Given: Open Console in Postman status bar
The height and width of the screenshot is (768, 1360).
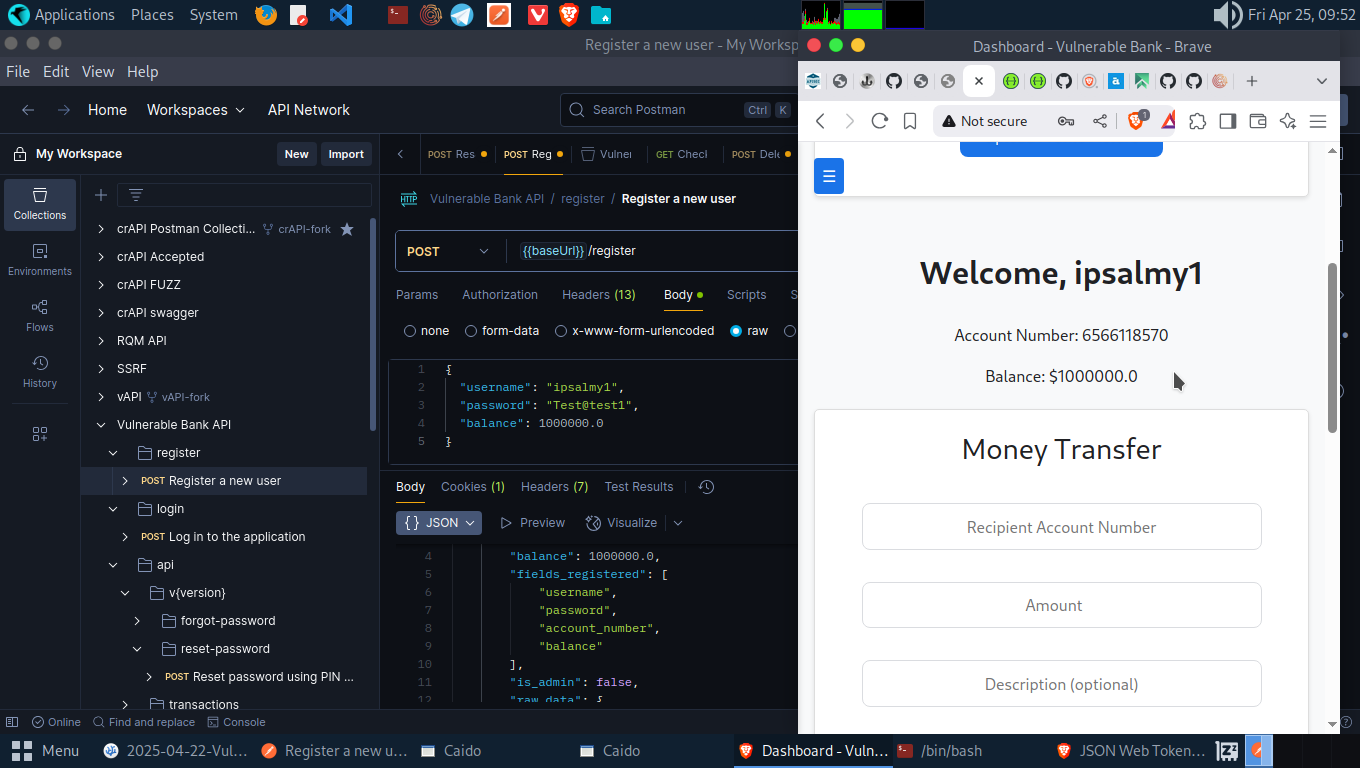Looking at the screenshot, I should [x=236, y=722].
